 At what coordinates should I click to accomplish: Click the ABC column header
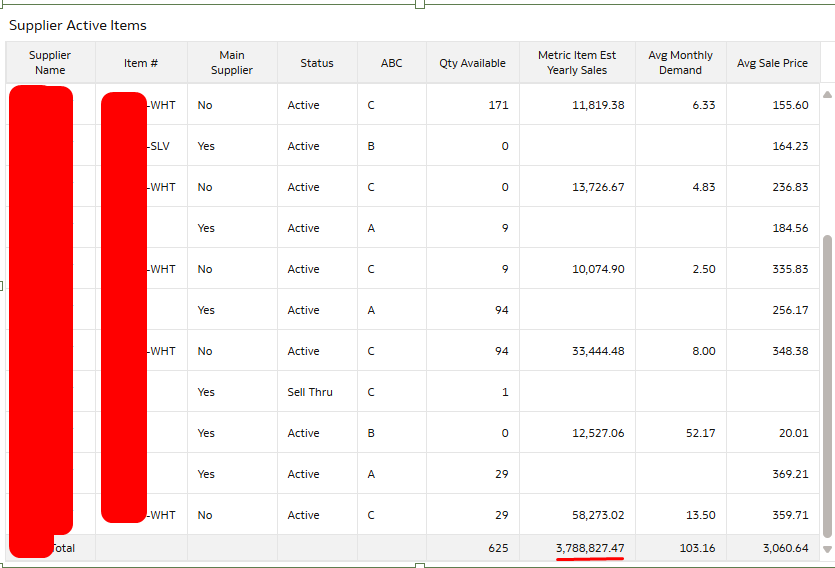(391, 63)
